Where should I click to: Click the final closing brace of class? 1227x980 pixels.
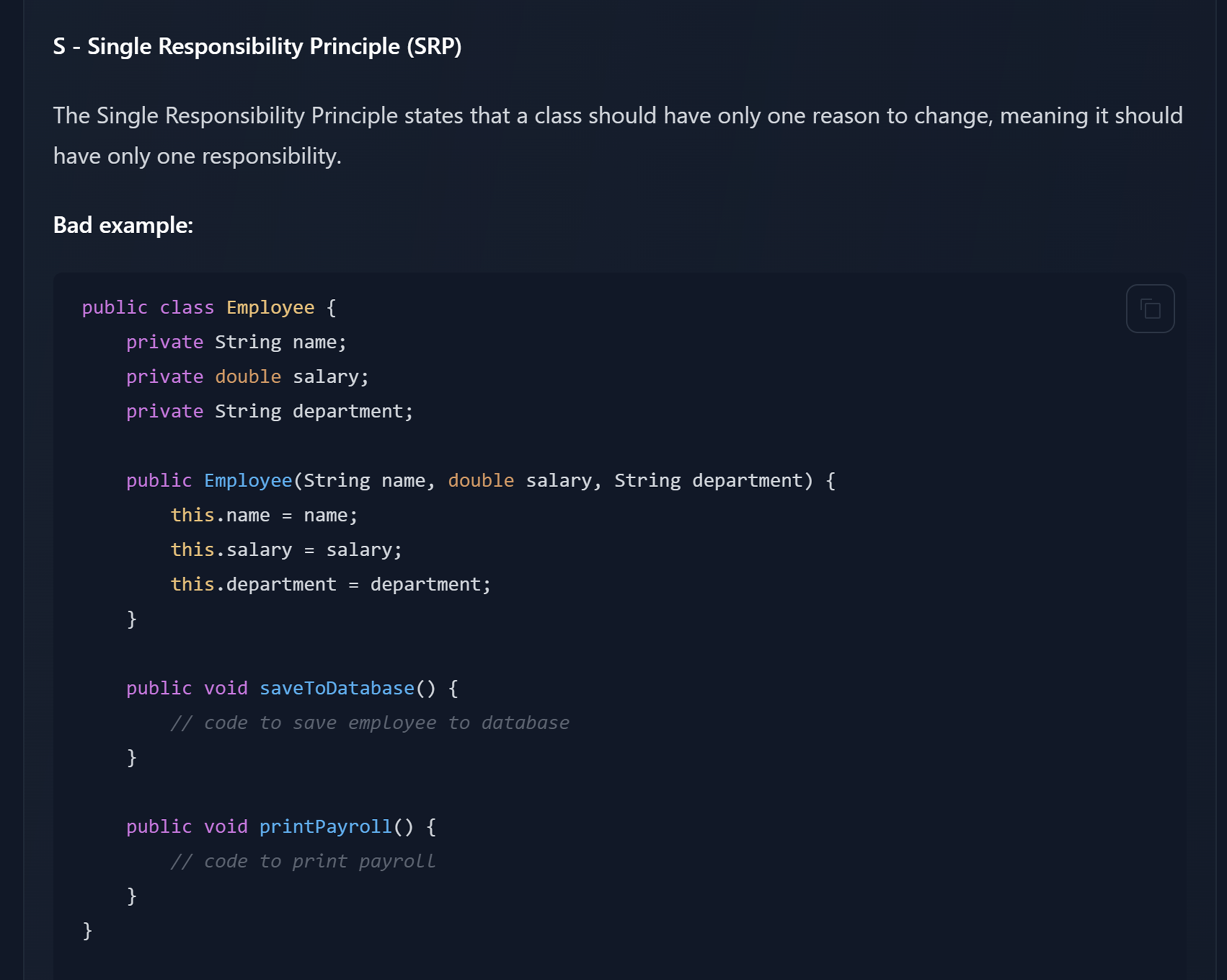coord(87,930)
